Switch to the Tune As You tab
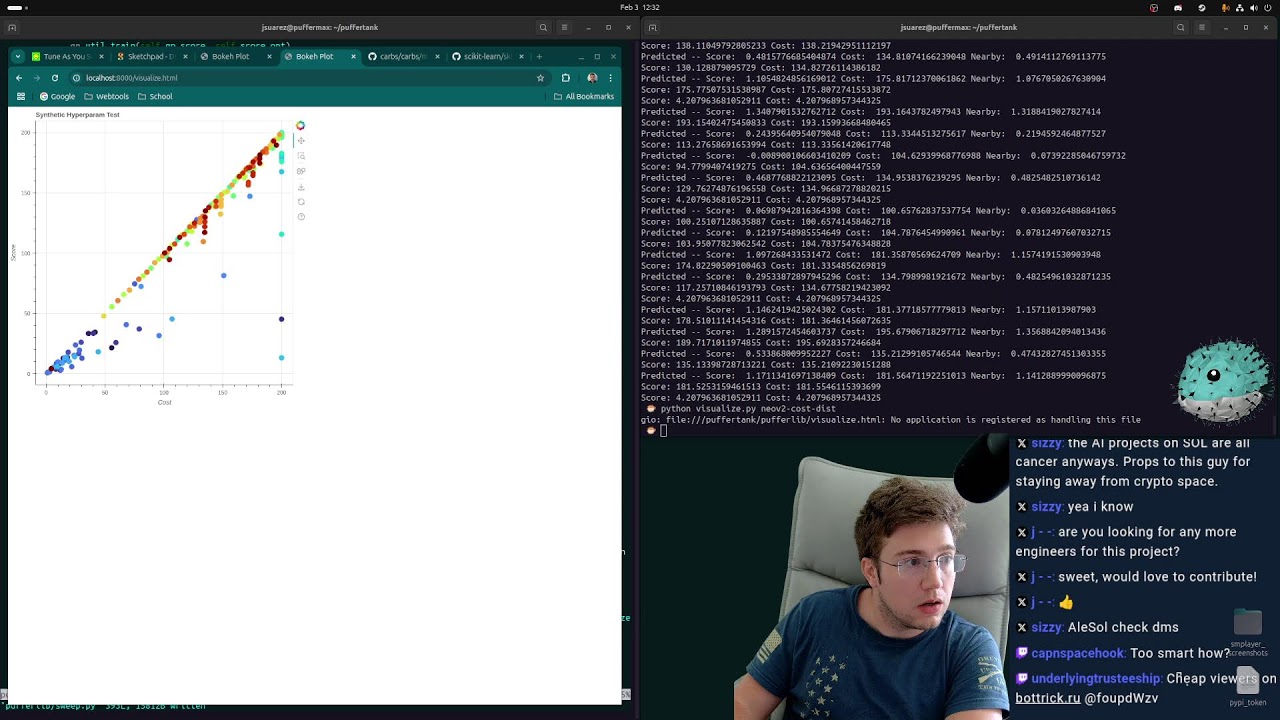Screen dimensions: 1280x720 (68, 56)
